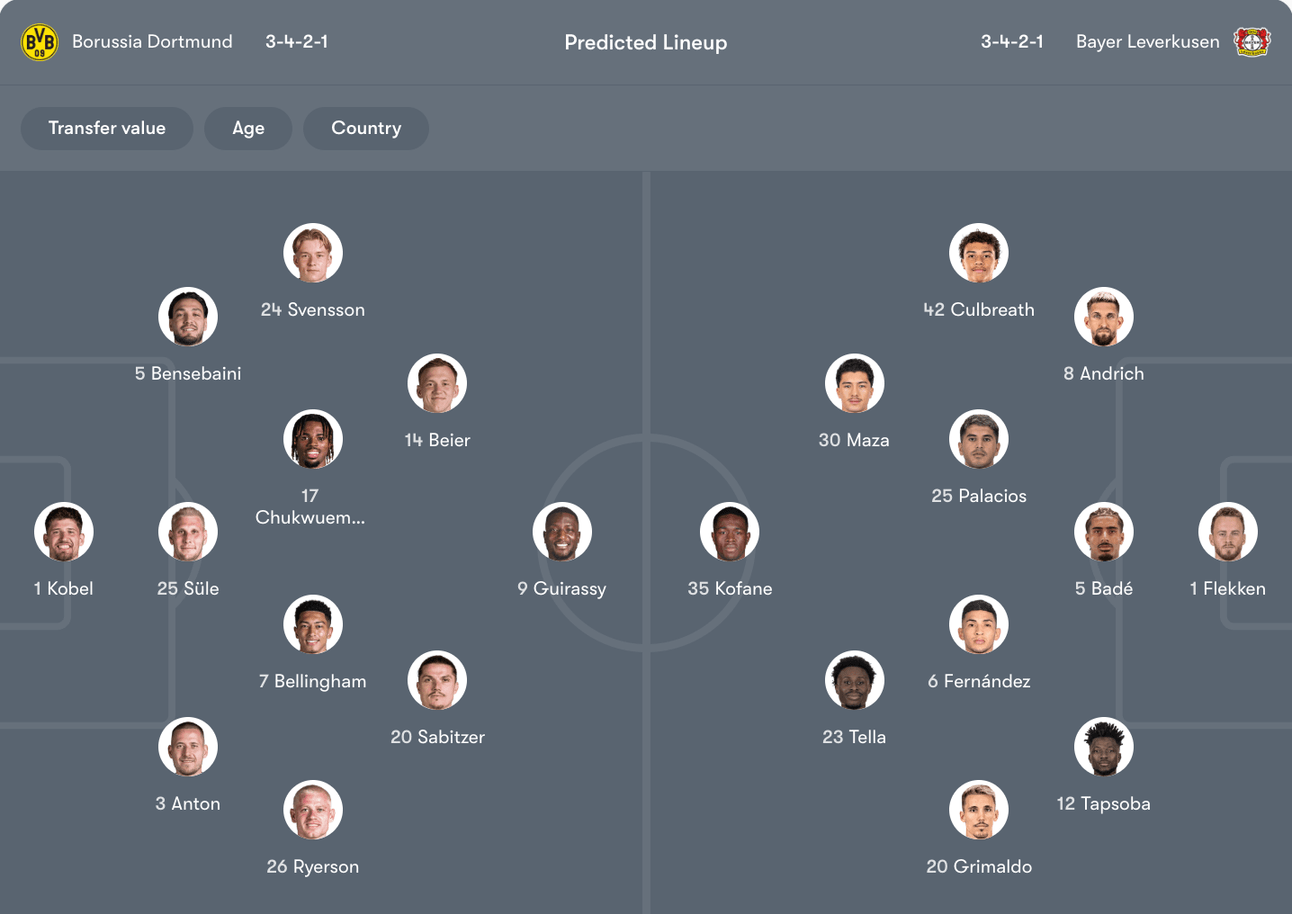Select Chukwuemeka's player photo
This screenshot has width=1292, height=914.
pyautogui.click(x=313, y=440)
